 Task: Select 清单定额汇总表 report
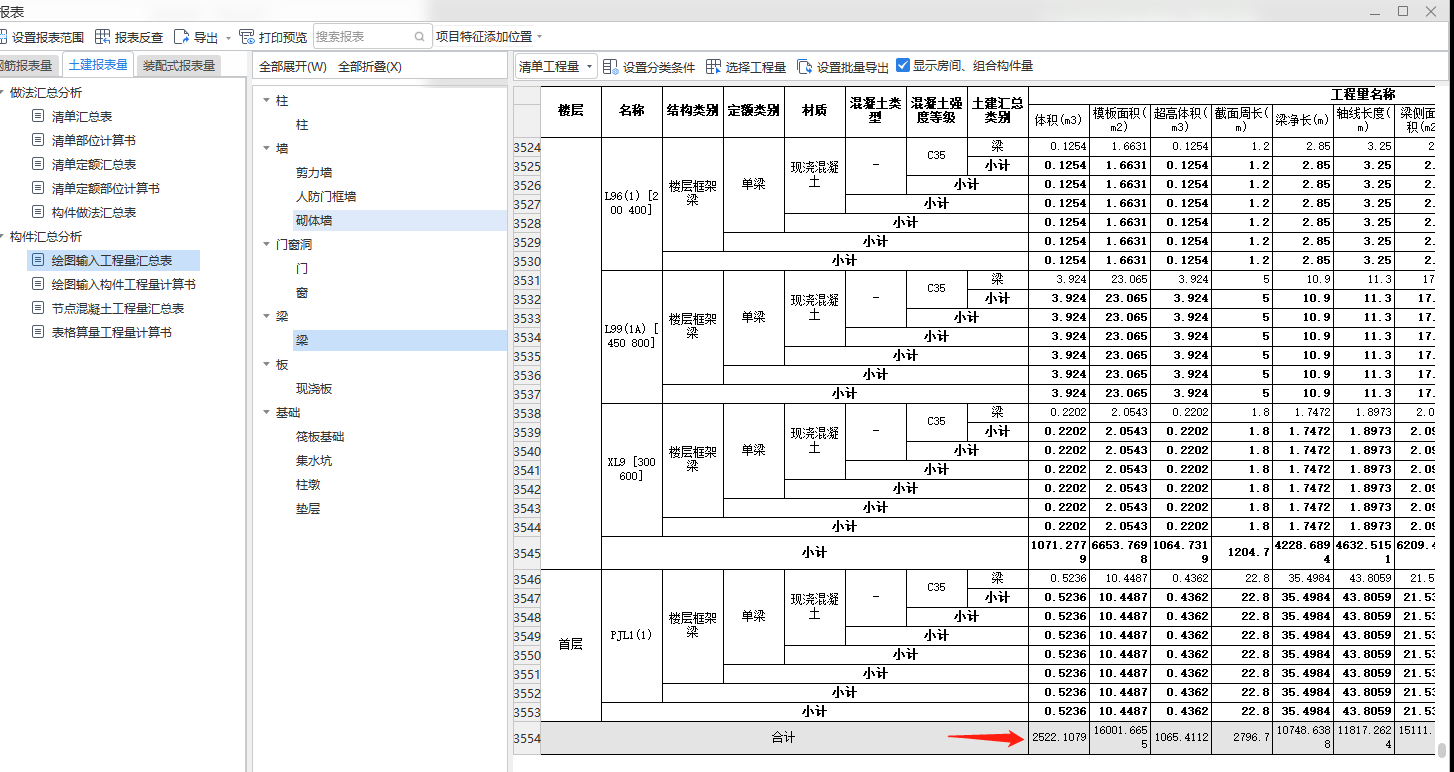[x=94, y=164]
